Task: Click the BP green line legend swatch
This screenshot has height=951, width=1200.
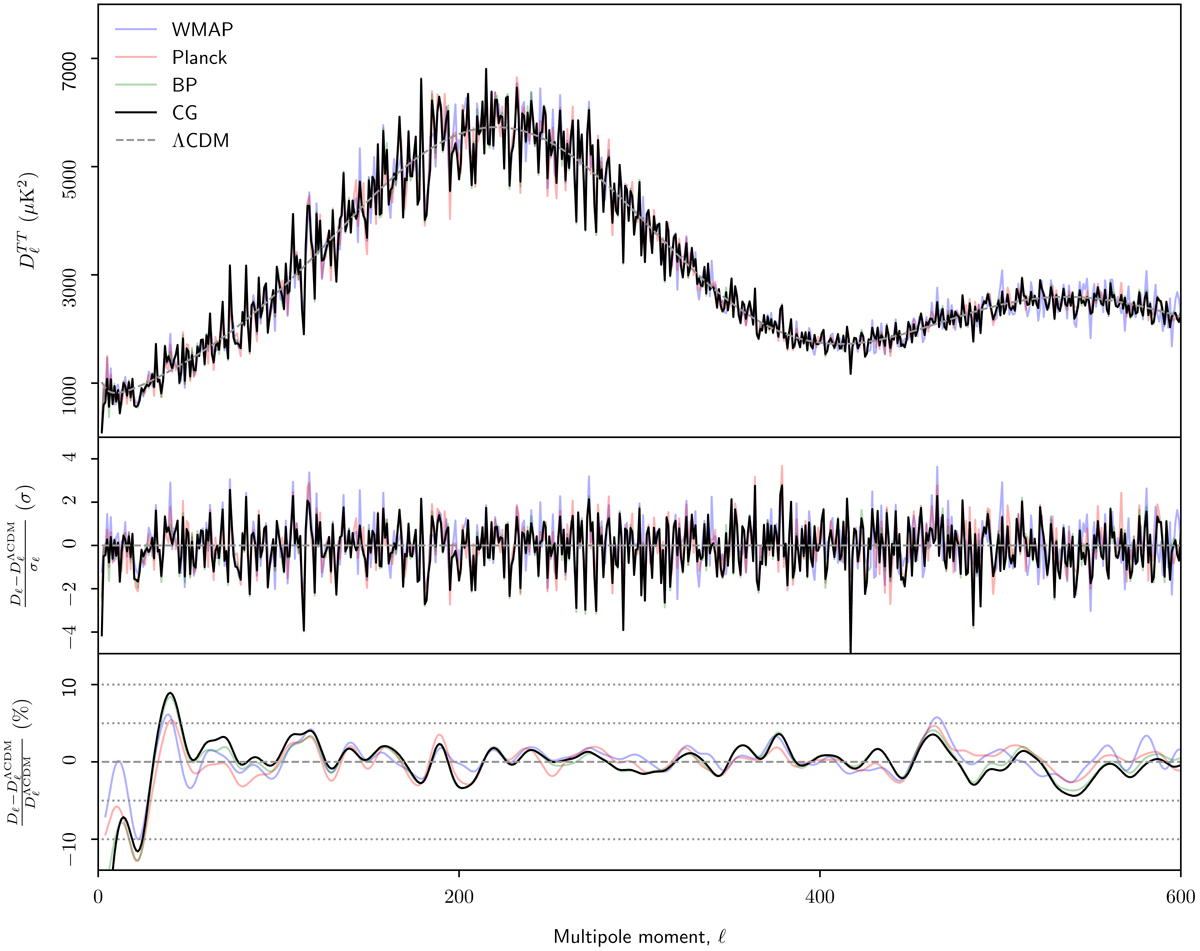Action: [135, 86]
